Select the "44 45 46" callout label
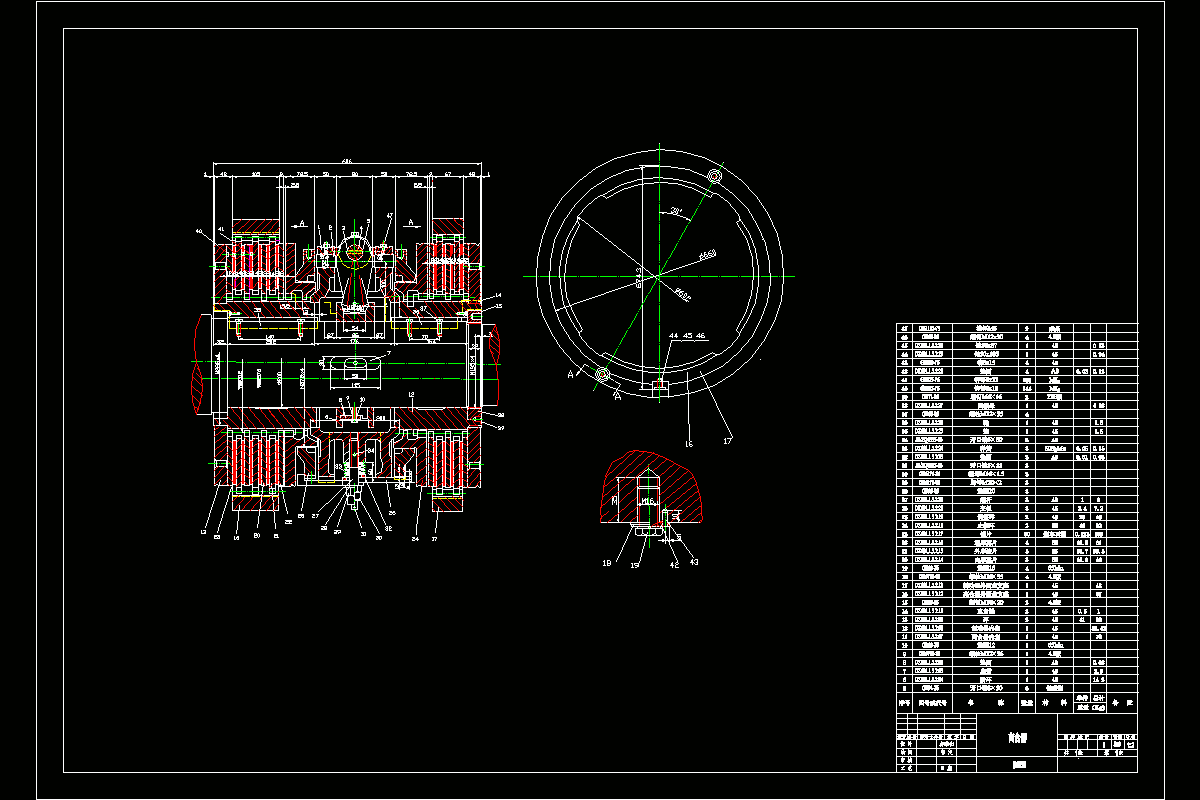This screenshot has height=800, width=1200. pos(687,336)
